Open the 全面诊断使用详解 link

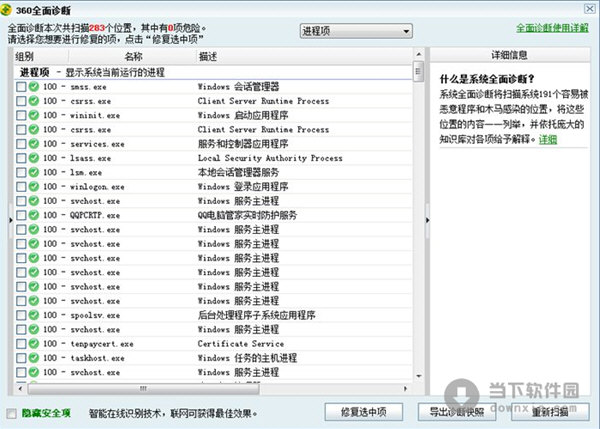[552, 28]
